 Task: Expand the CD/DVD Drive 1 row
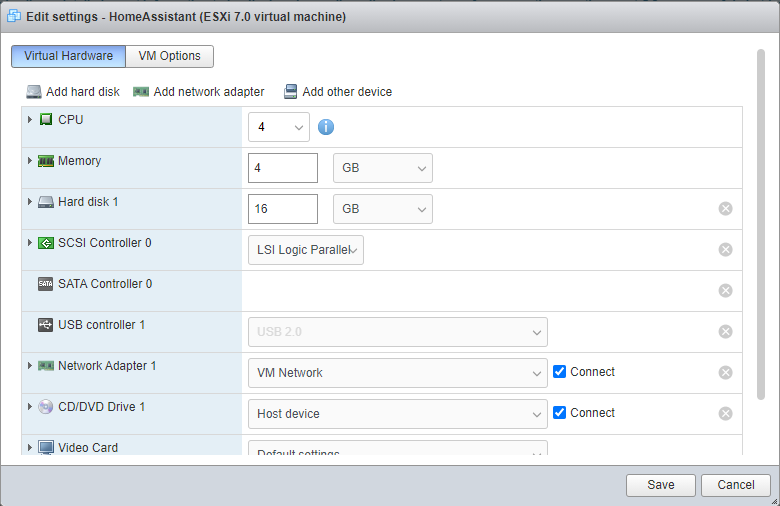pyautogui.click(x=30, y=406)
